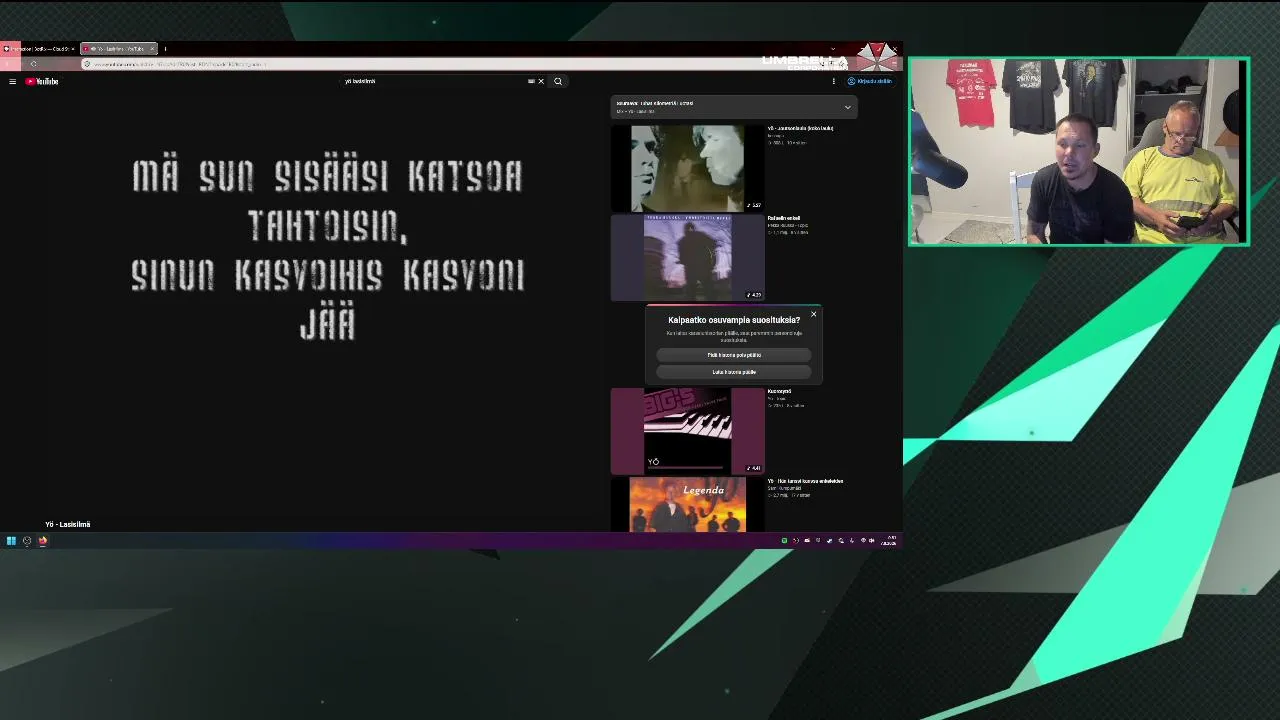
Task: Reload the page with the refresh button
Action: click(x=33, y=64)
